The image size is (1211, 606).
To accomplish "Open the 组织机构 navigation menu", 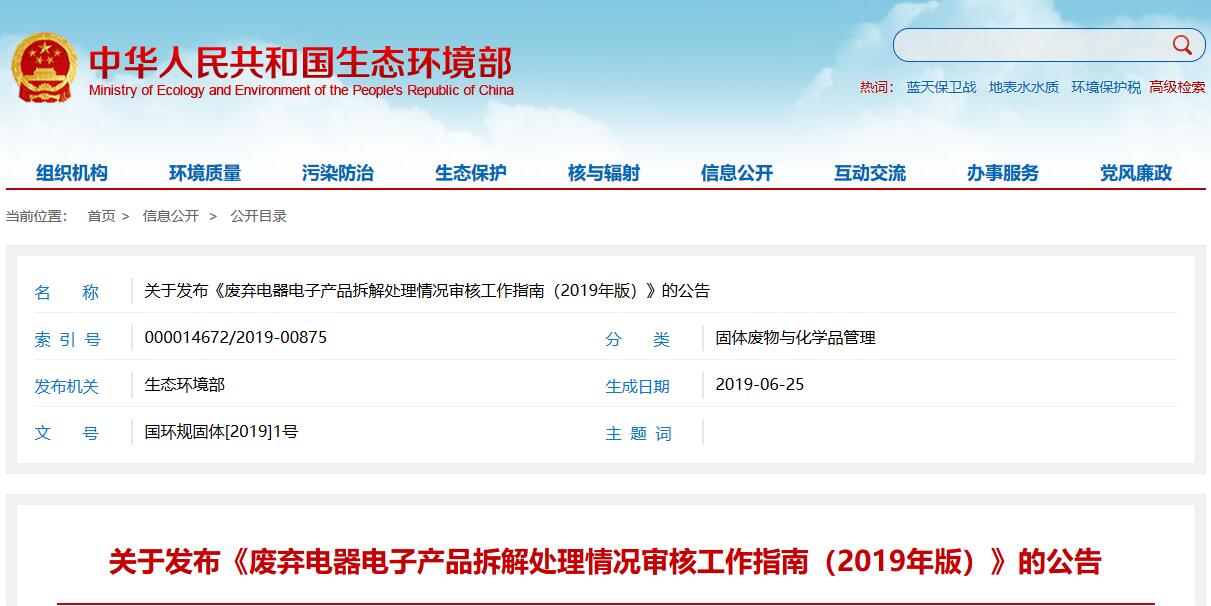I will (72, 173).
